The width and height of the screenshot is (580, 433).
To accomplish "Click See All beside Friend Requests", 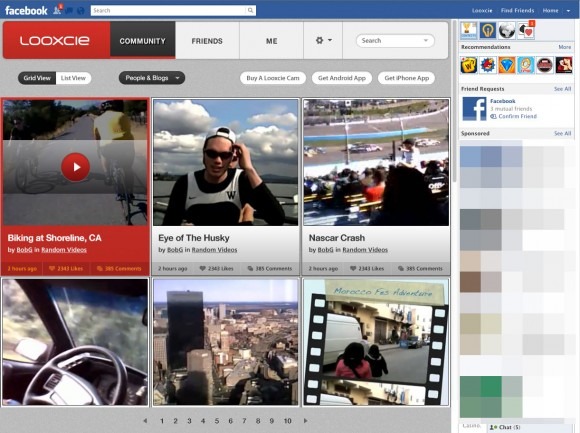I will pos(562,89).
